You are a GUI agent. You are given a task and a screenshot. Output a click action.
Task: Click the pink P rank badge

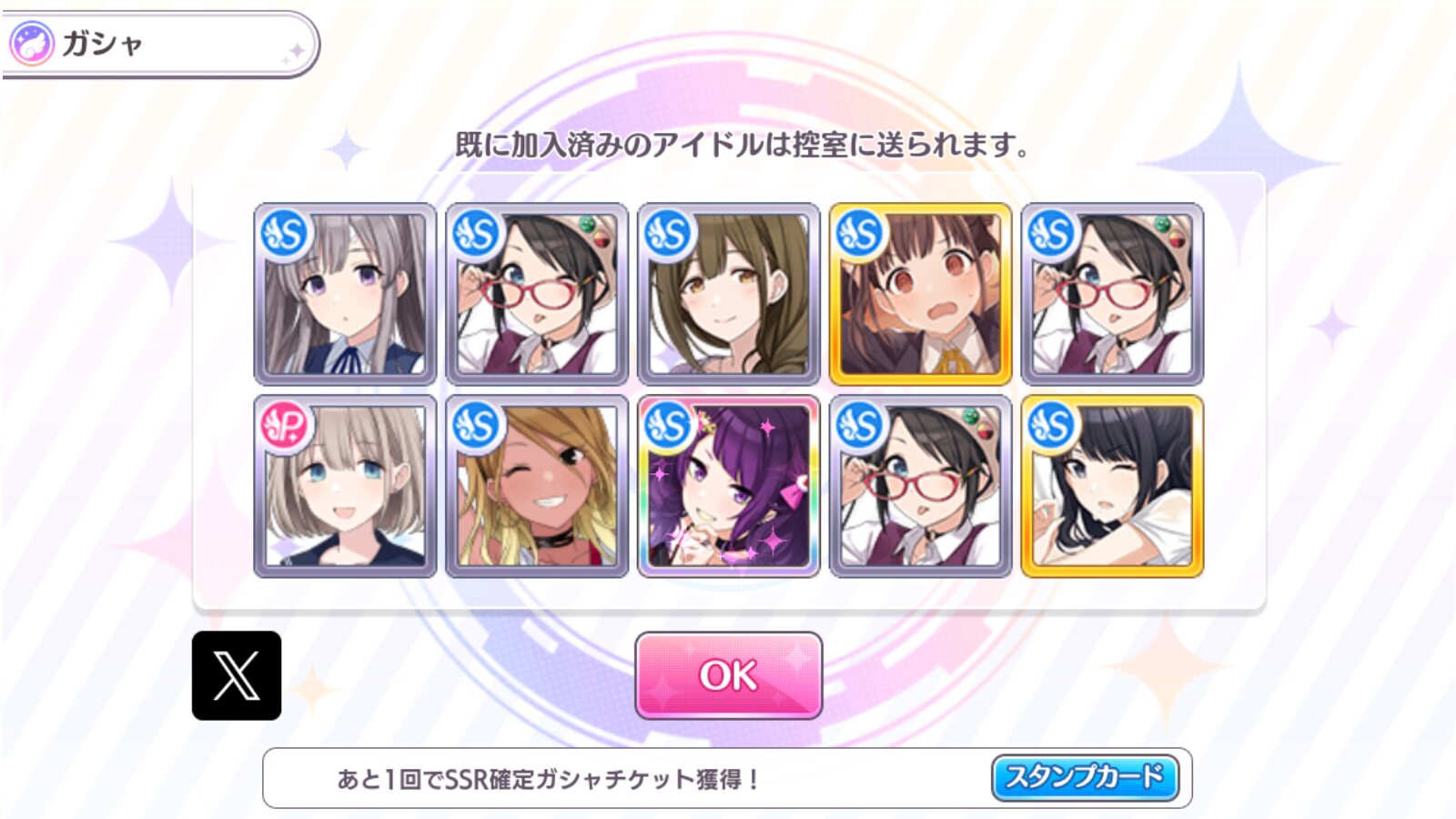[x=286, y=425]
